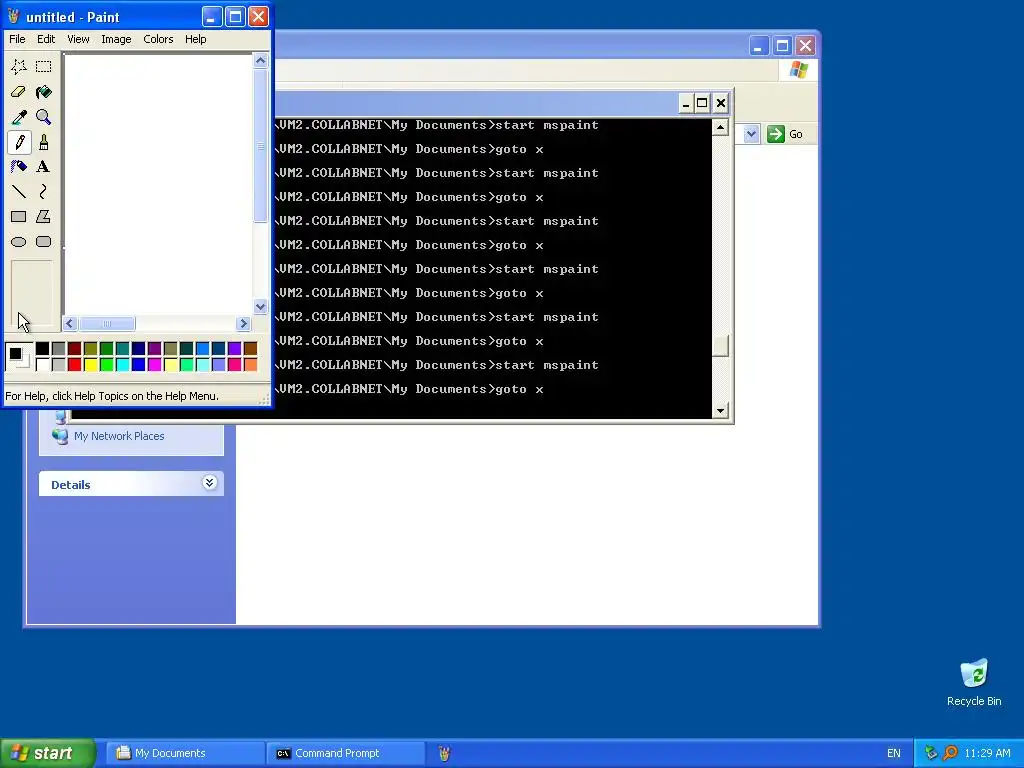This screenshot has width=1024, height=768.
Task: Select the Pencil tool in Paint
Action: (18, 142)
